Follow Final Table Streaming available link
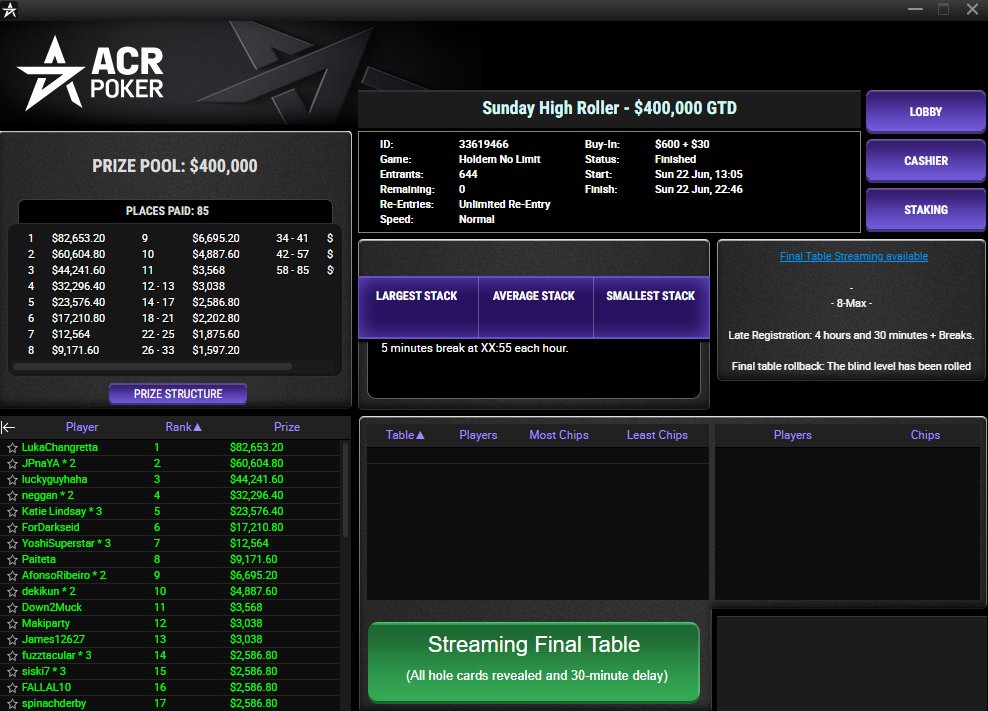 click(x=854, y=256)
